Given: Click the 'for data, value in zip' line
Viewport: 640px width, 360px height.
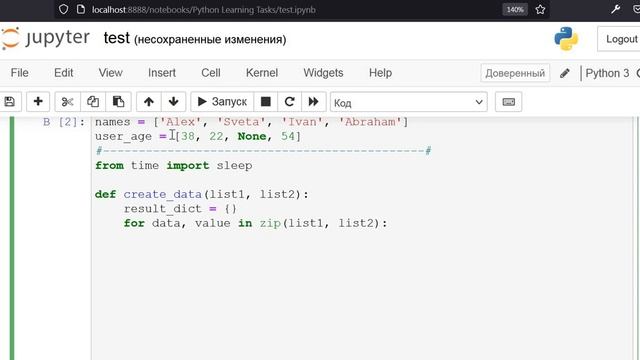Looking at the screenshot, I should [x=256, y=223].
